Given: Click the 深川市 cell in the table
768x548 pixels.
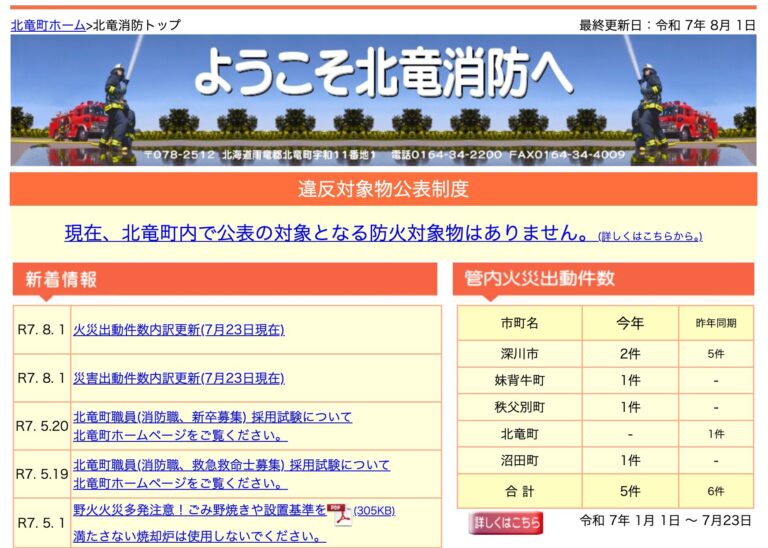Looking at the screenshot, I should tap(519, 353).
